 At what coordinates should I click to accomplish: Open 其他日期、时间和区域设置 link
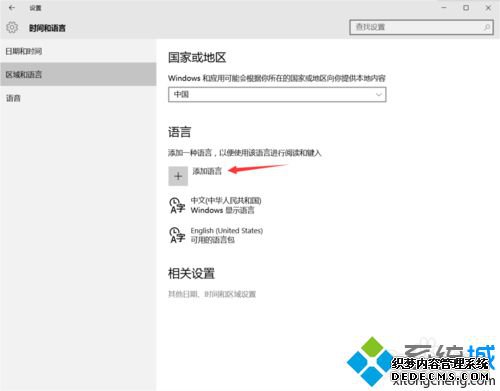tap(212, 294)
